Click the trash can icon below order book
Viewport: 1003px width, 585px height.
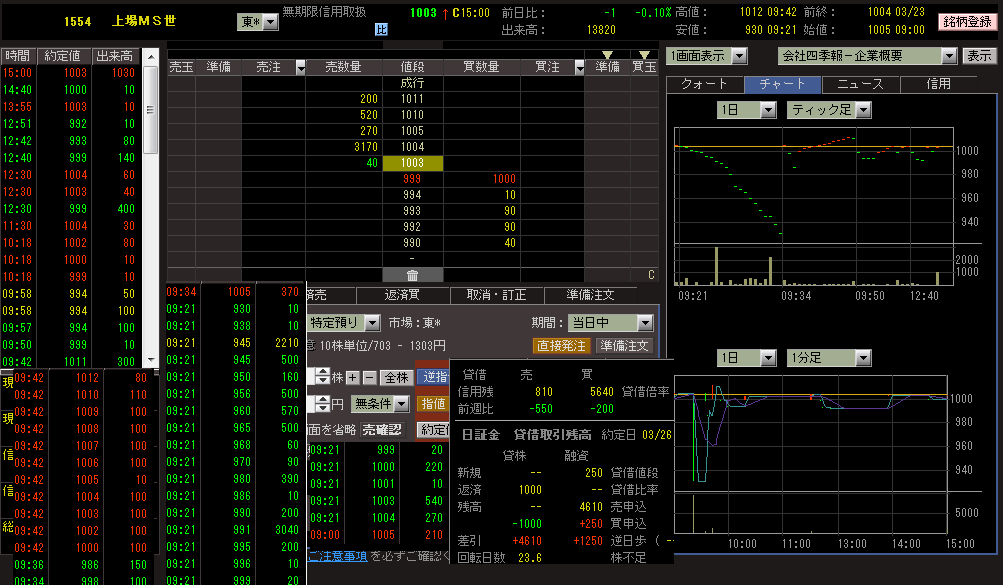click(x=411, y=274)
